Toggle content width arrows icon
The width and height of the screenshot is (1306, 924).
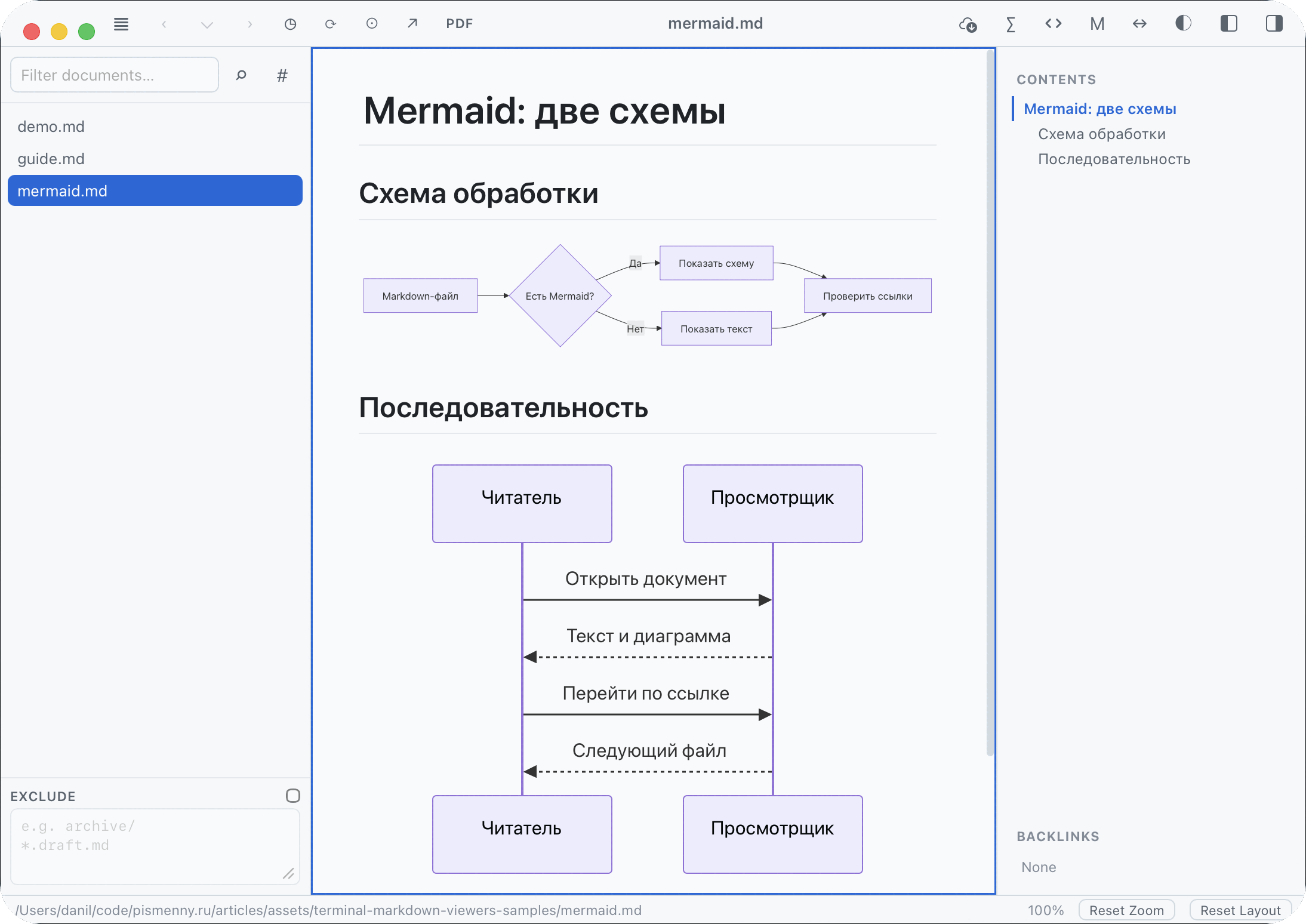pyautogui.click(x=1139, y=23)
